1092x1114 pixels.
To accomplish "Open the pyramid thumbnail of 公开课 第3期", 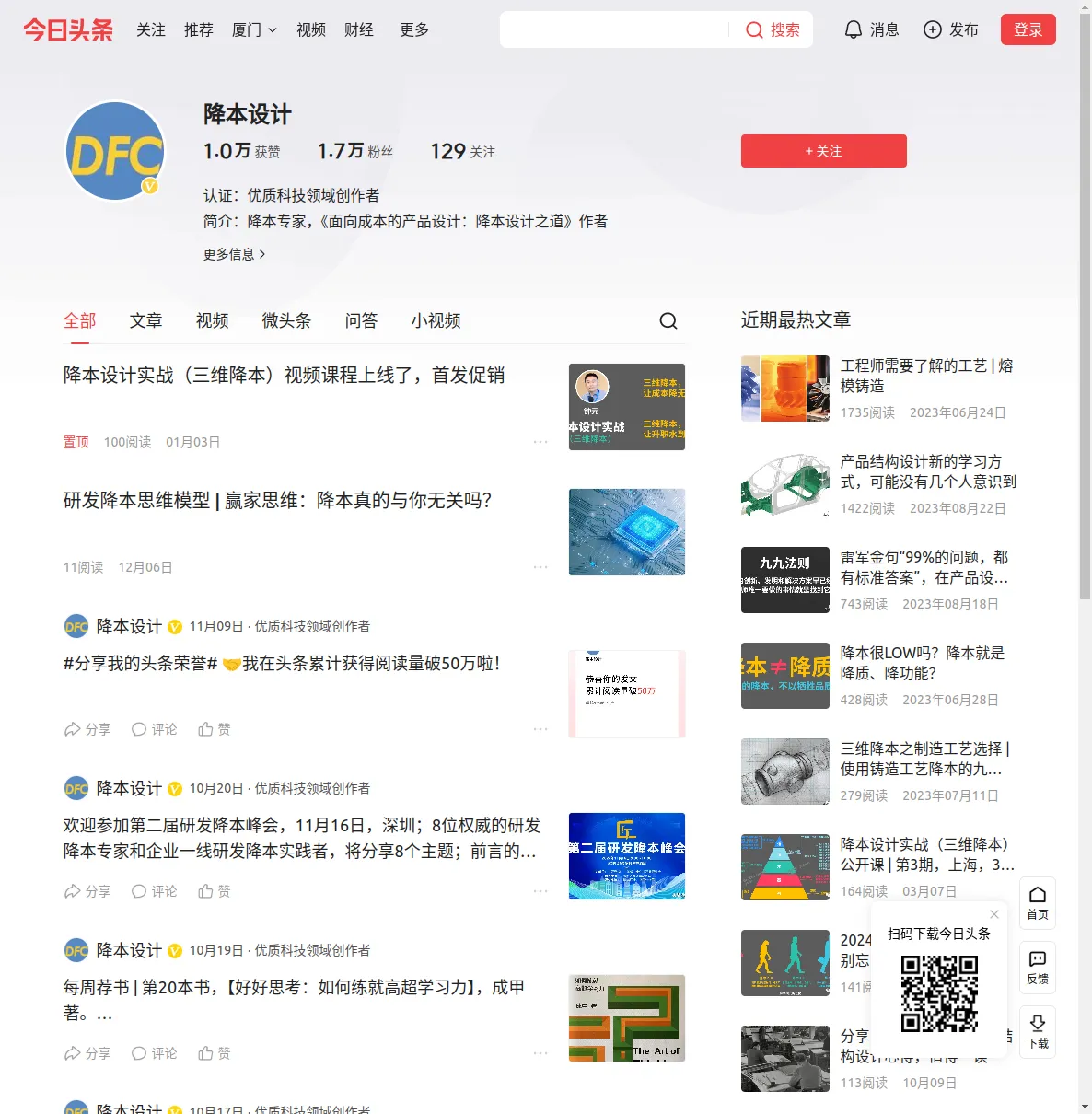I will [785, 867].
